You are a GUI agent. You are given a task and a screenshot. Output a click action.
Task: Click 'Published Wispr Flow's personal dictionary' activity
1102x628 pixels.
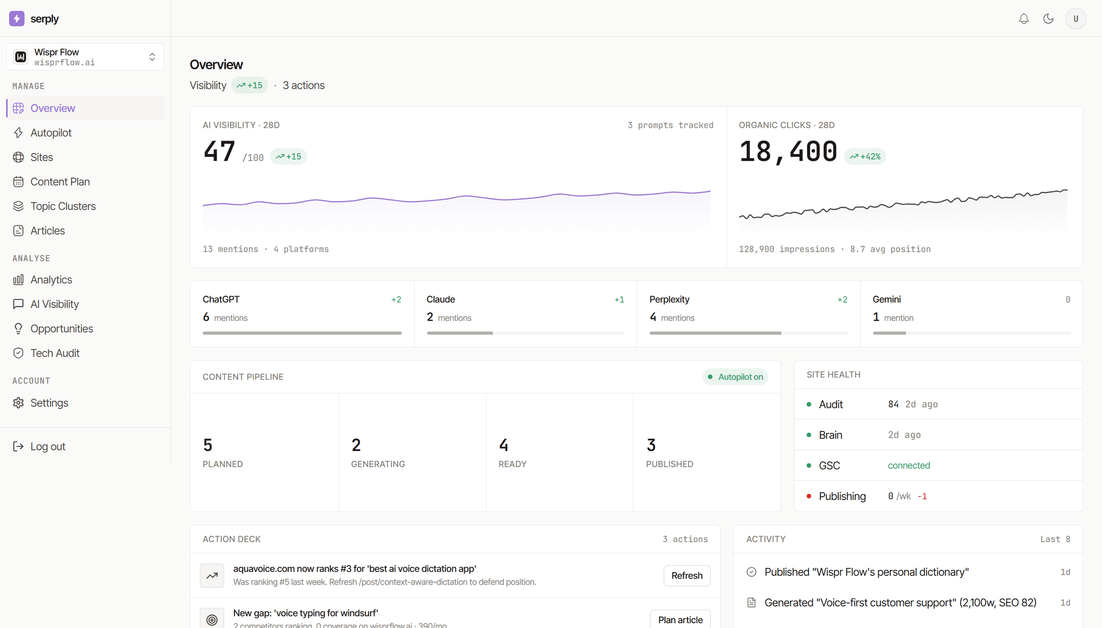click(867, 572)
